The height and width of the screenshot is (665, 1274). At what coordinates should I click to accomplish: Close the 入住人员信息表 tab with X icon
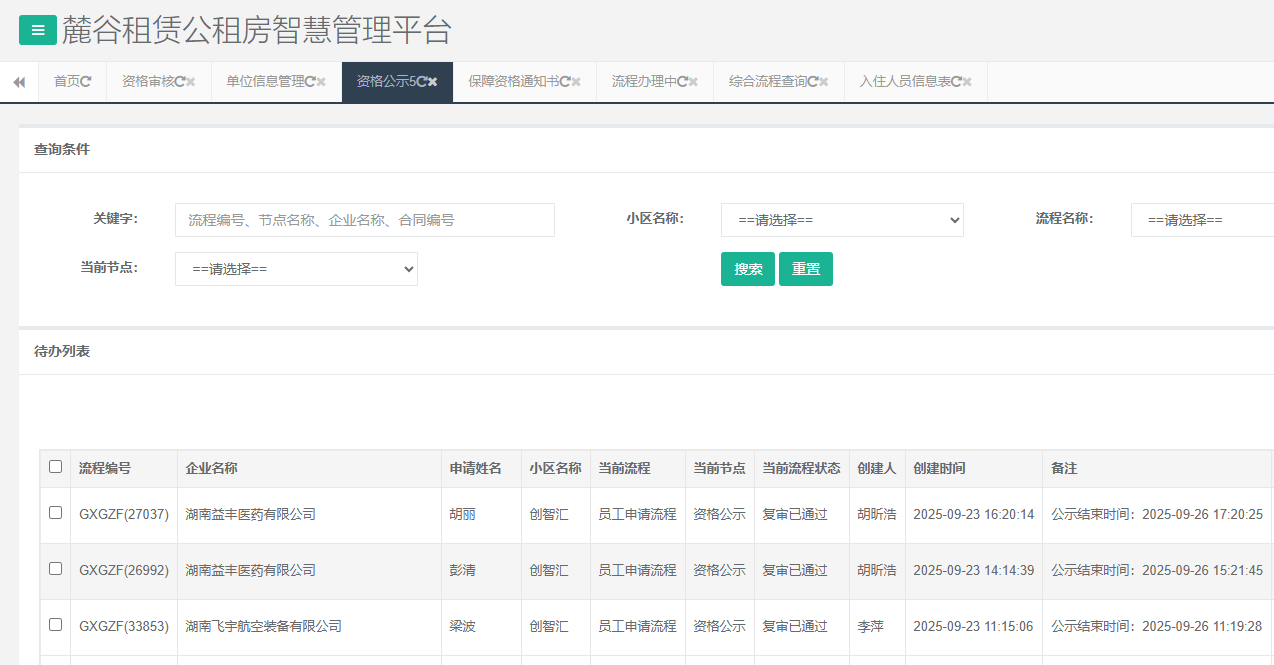967,82
